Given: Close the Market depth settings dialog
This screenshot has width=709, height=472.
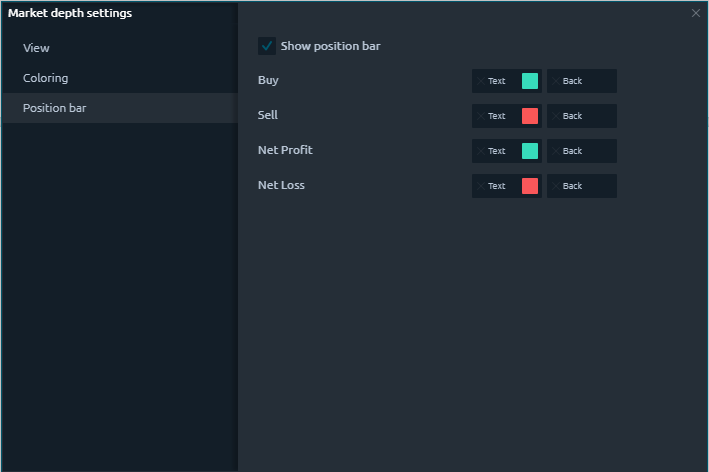Looking at the screenshot, I should point(696,13).
